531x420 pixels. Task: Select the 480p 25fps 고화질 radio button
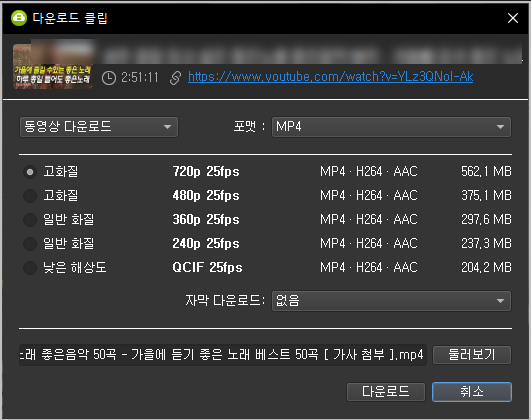pyautogui.click(x=30, y=196)
